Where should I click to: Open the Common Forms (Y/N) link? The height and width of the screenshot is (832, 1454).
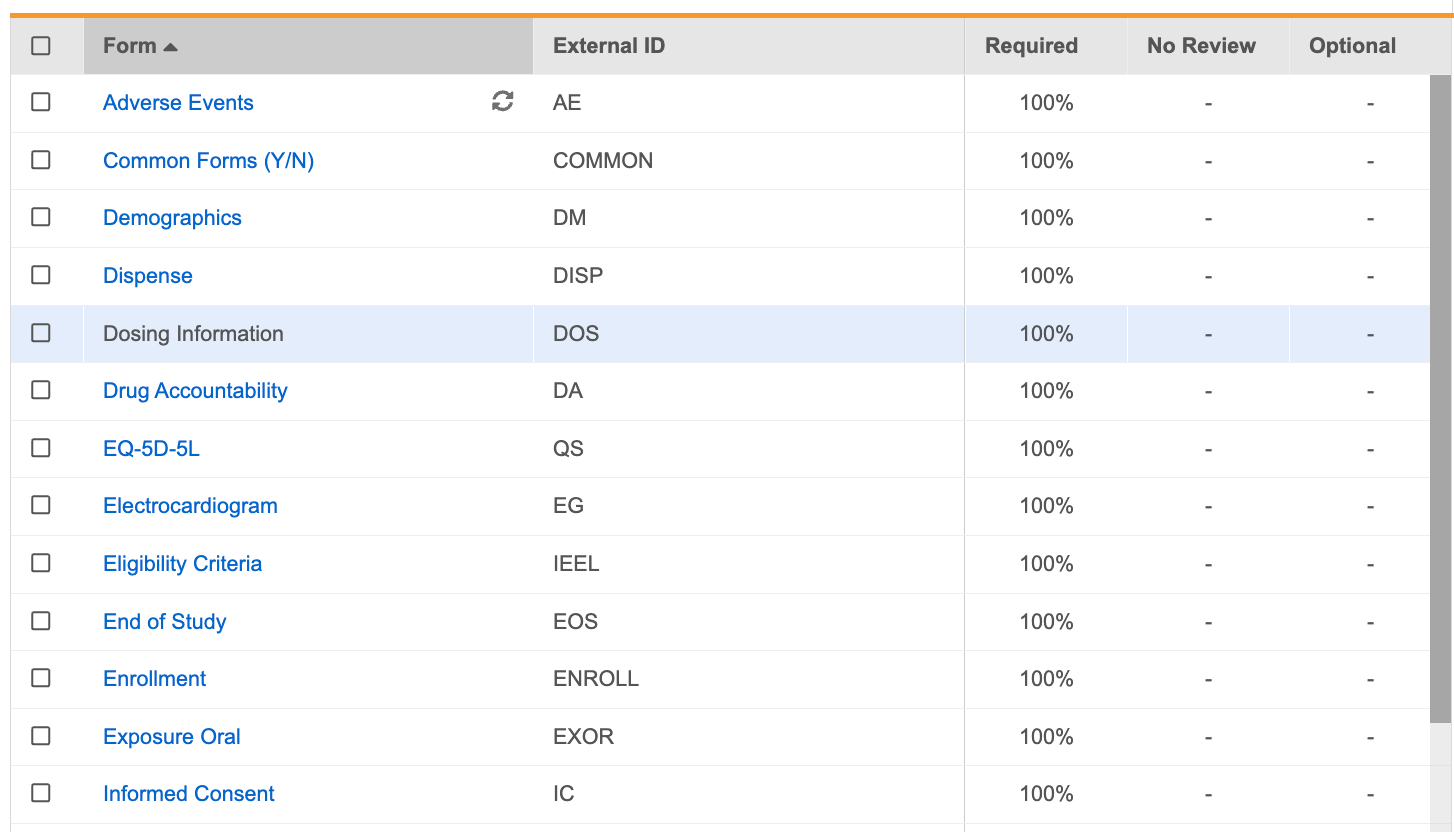click(208, 160)
